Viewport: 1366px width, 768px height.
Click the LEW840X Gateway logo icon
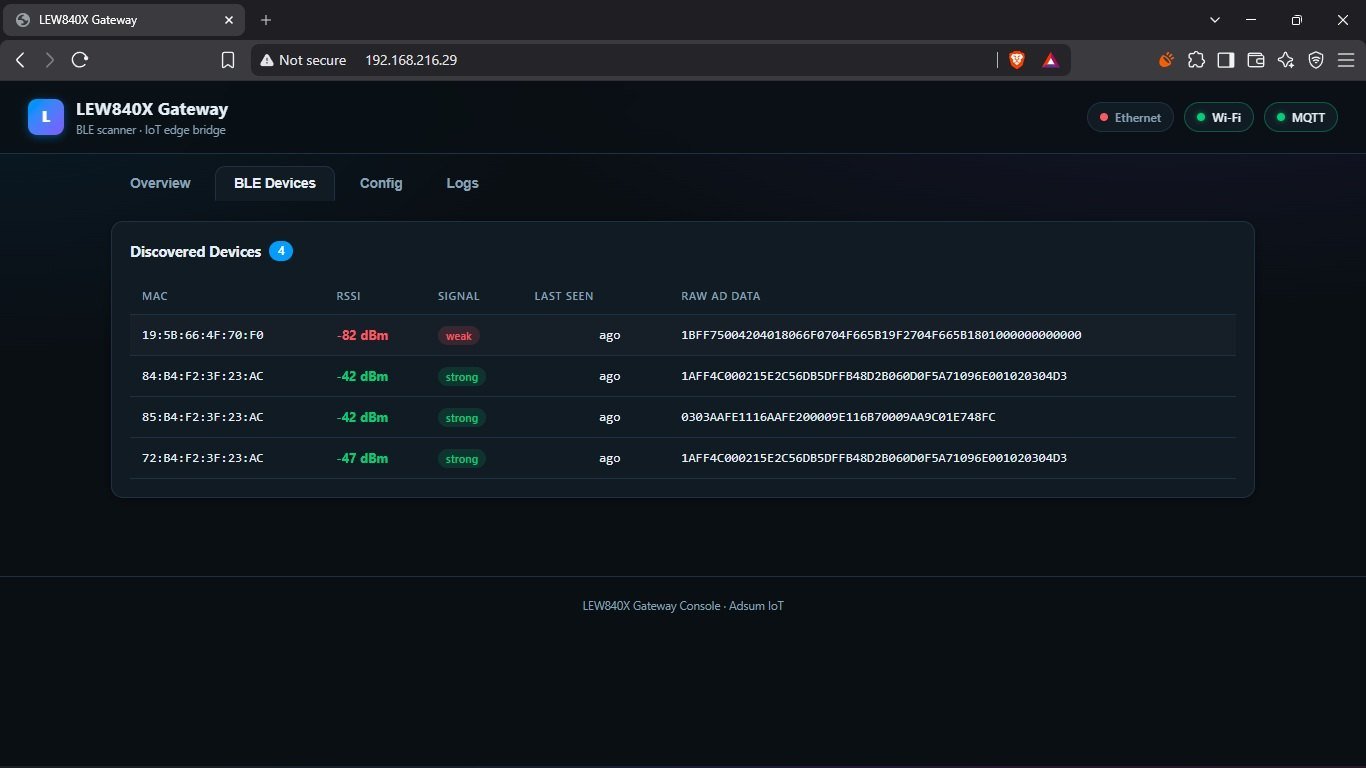46,117
